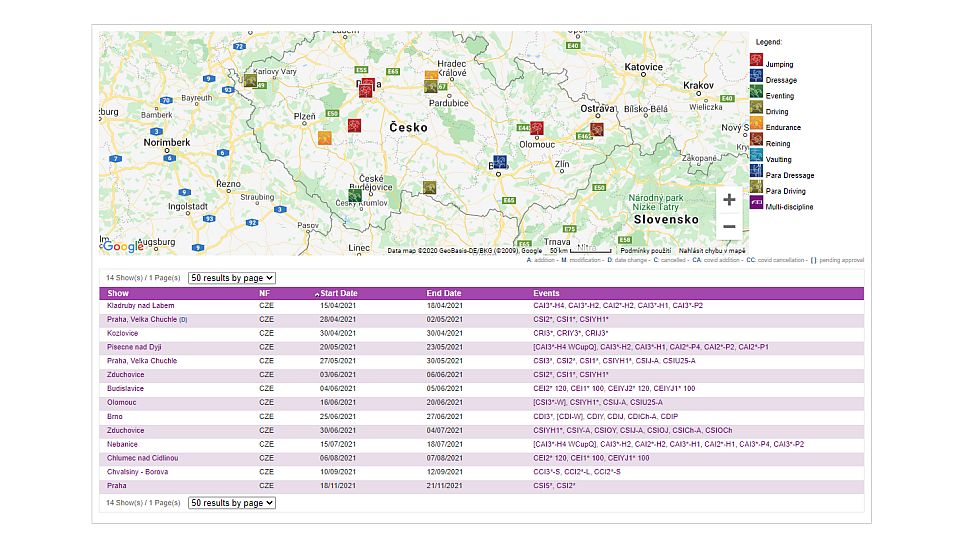Viewport: 960px width, 540px height.
Task: Open the Chlumec nad Cidlinou show
Action: (143, 458)
